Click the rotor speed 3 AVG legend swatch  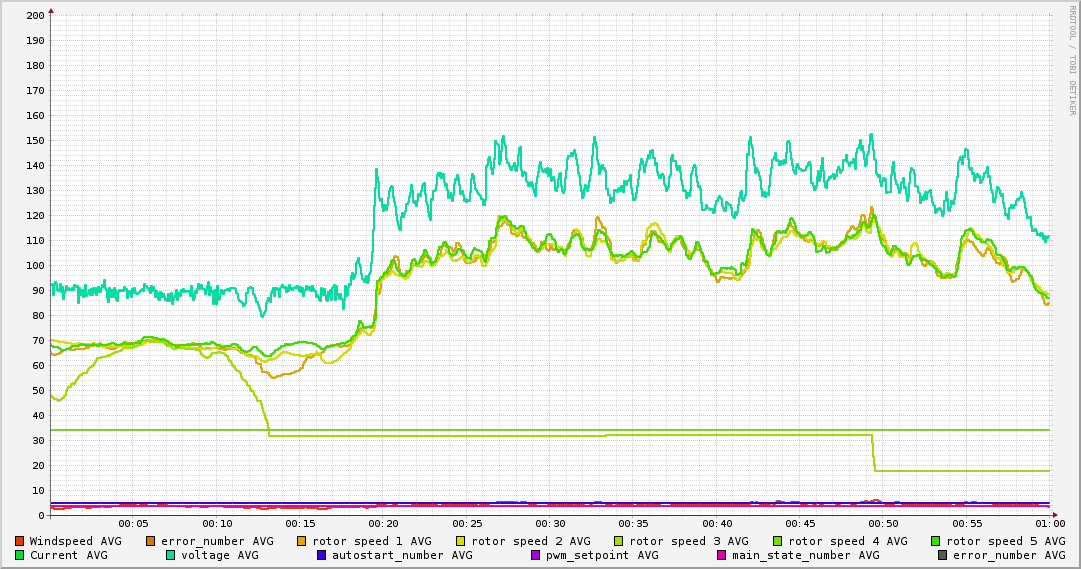[x=619, y=541]
